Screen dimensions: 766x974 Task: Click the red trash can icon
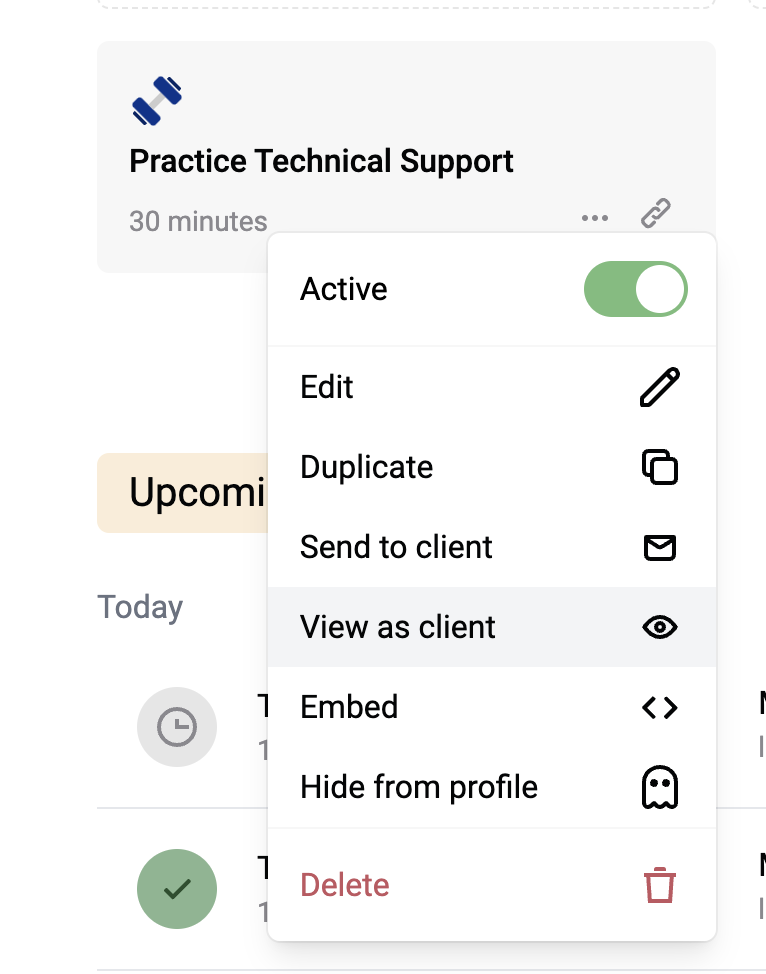660,885
